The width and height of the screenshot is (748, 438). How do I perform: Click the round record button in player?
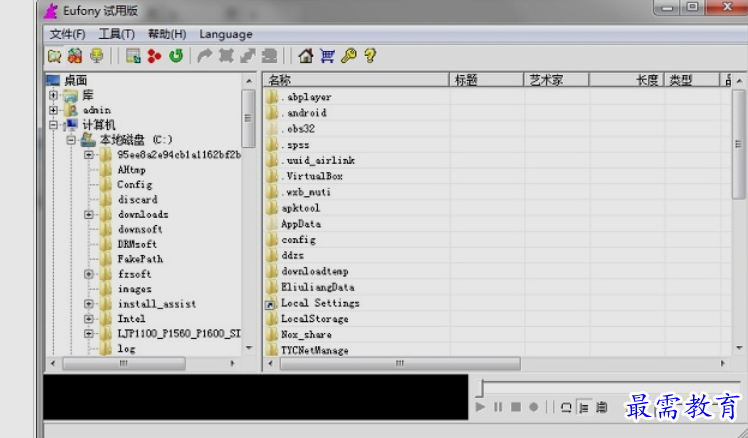pos(534,407)
